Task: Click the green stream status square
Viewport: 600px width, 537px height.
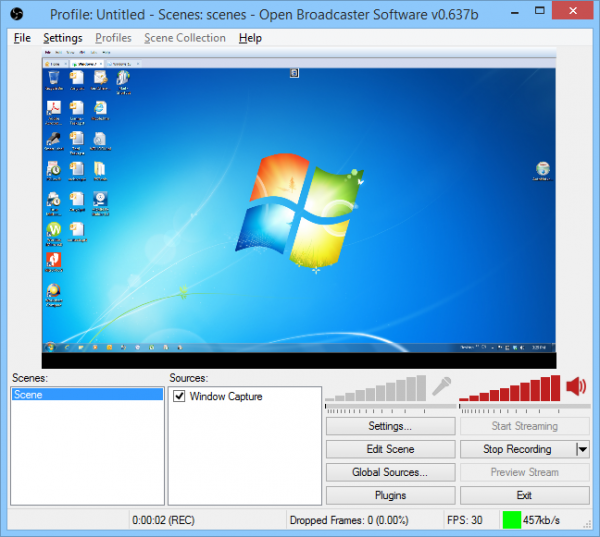Action: click(x=512, y=520)
